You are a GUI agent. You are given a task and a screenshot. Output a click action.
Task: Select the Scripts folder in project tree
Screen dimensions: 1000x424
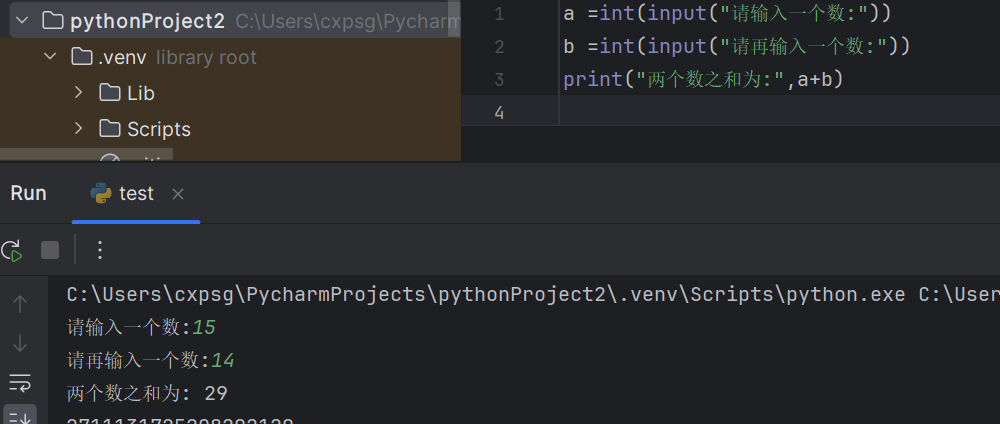tap(158, 129)
